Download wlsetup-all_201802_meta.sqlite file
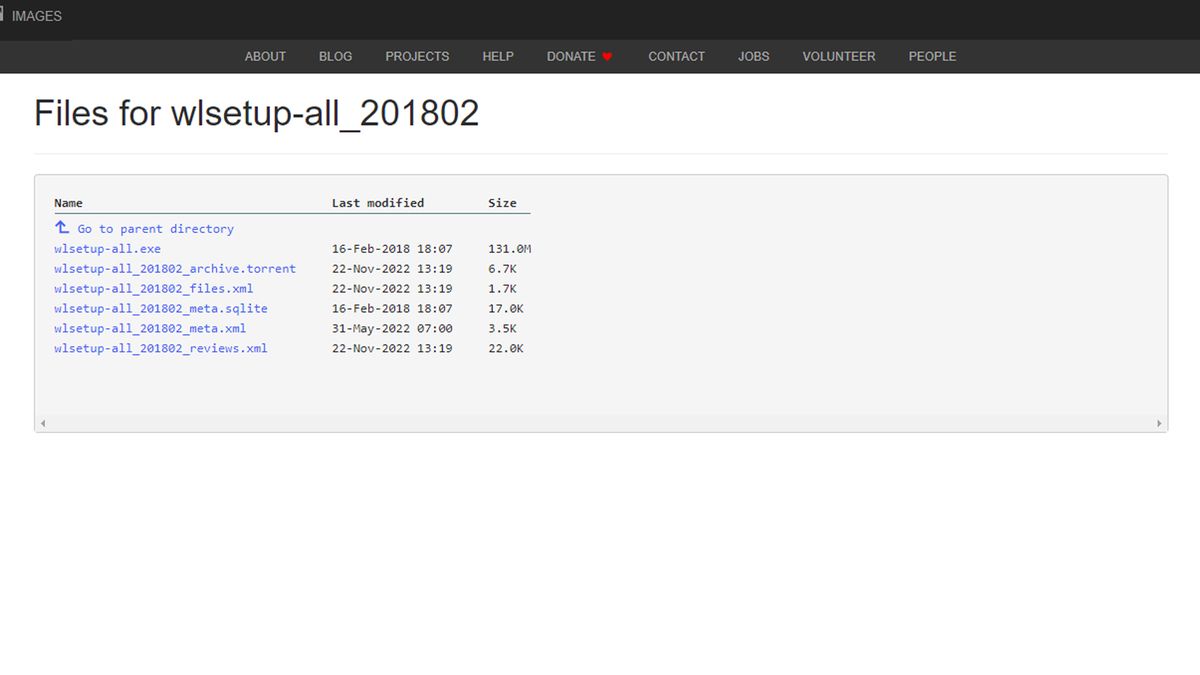Screen dimensions: 1200x675 (161, 309)
